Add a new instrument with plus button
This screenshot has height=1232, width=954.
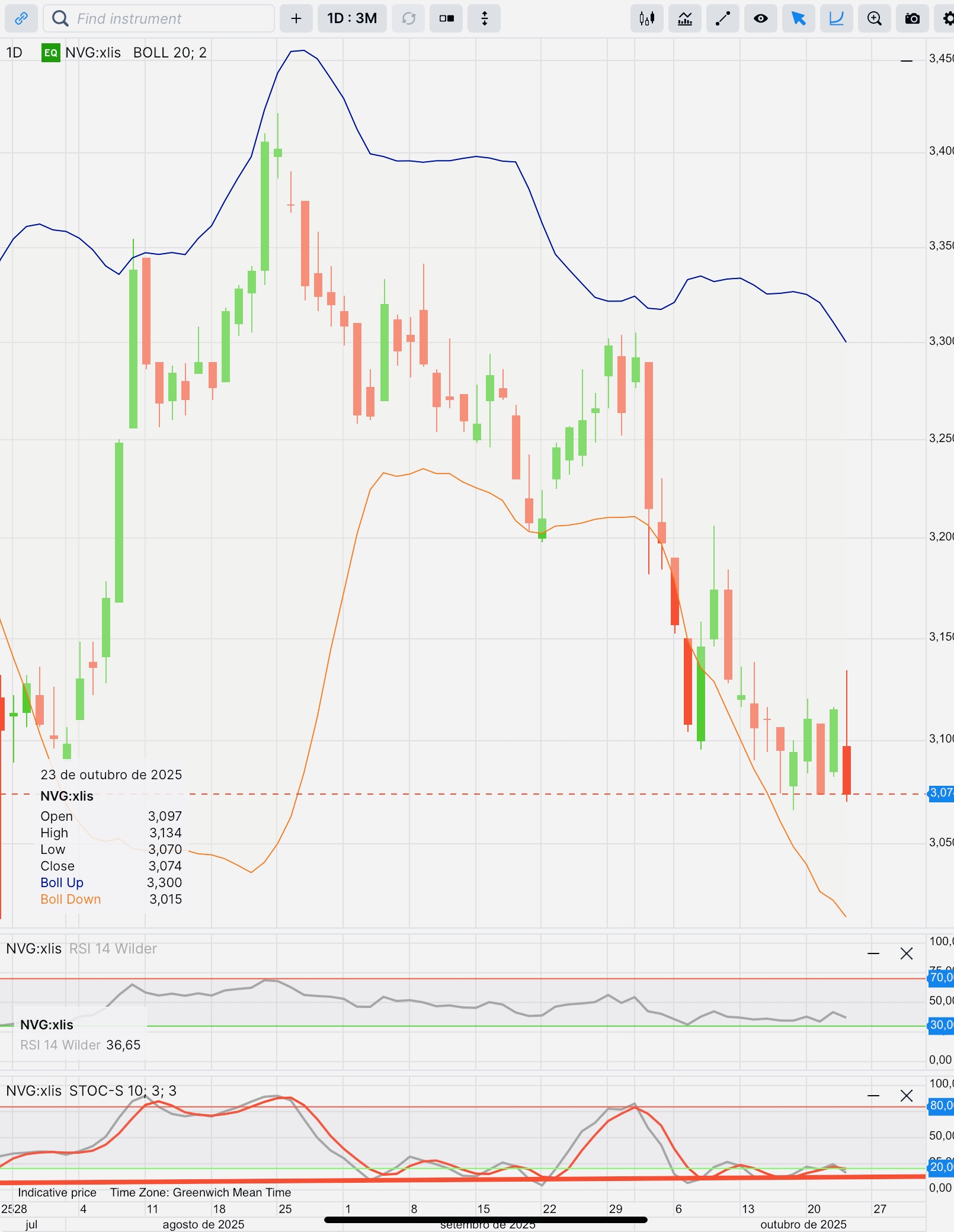point(296,18)
